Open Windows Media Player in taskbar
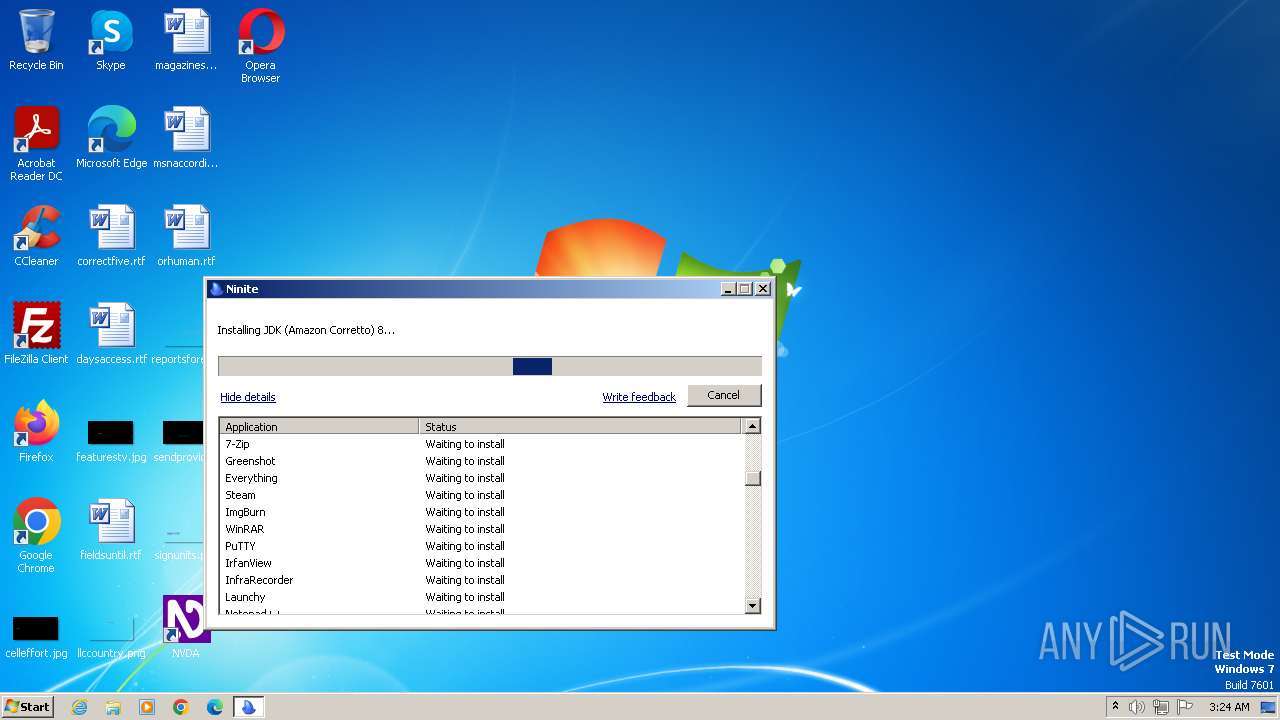 click(x=147, y=707)
